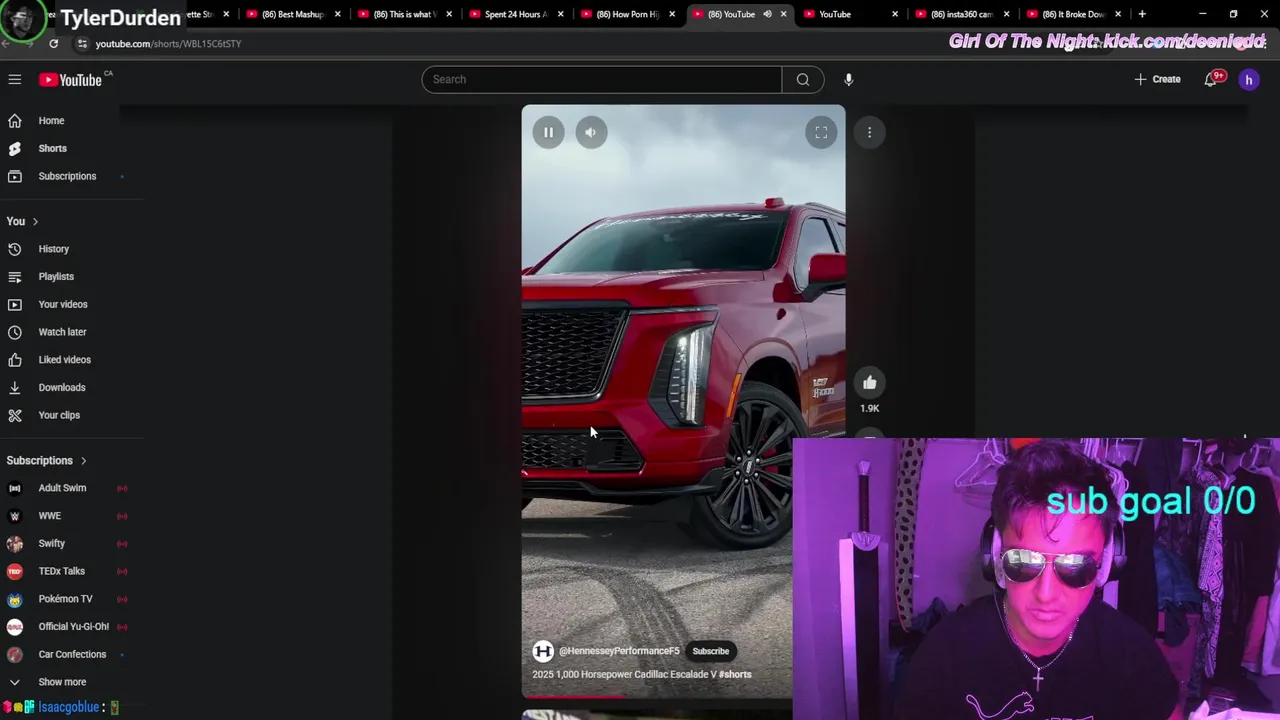Image resolution: width=1280 pixels, height=720 pixels.
Task: Like the Short with thumbs up
Action: (x=870, y=382)
